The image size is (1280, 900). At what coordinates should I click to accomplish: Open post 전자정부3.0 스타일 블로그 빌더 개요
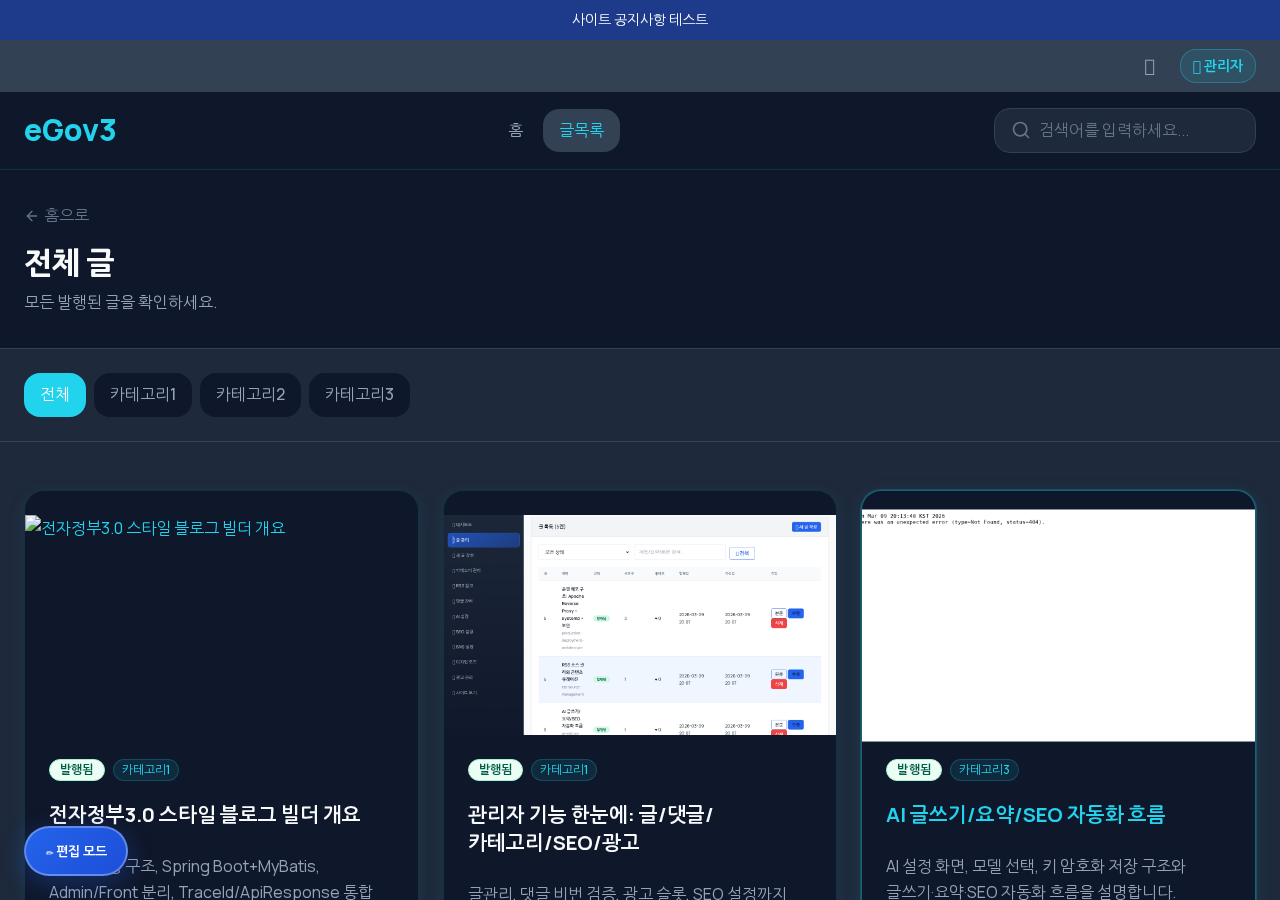[204, 814]
